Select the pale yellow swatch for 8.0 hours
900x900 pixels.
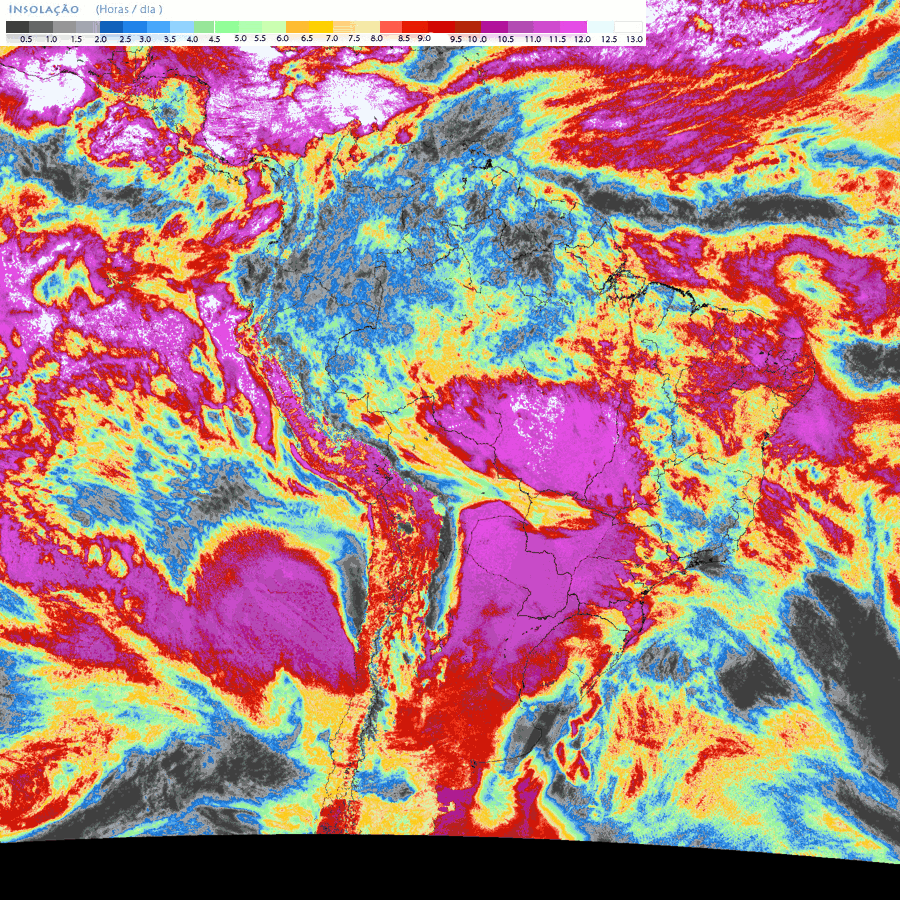368,27
